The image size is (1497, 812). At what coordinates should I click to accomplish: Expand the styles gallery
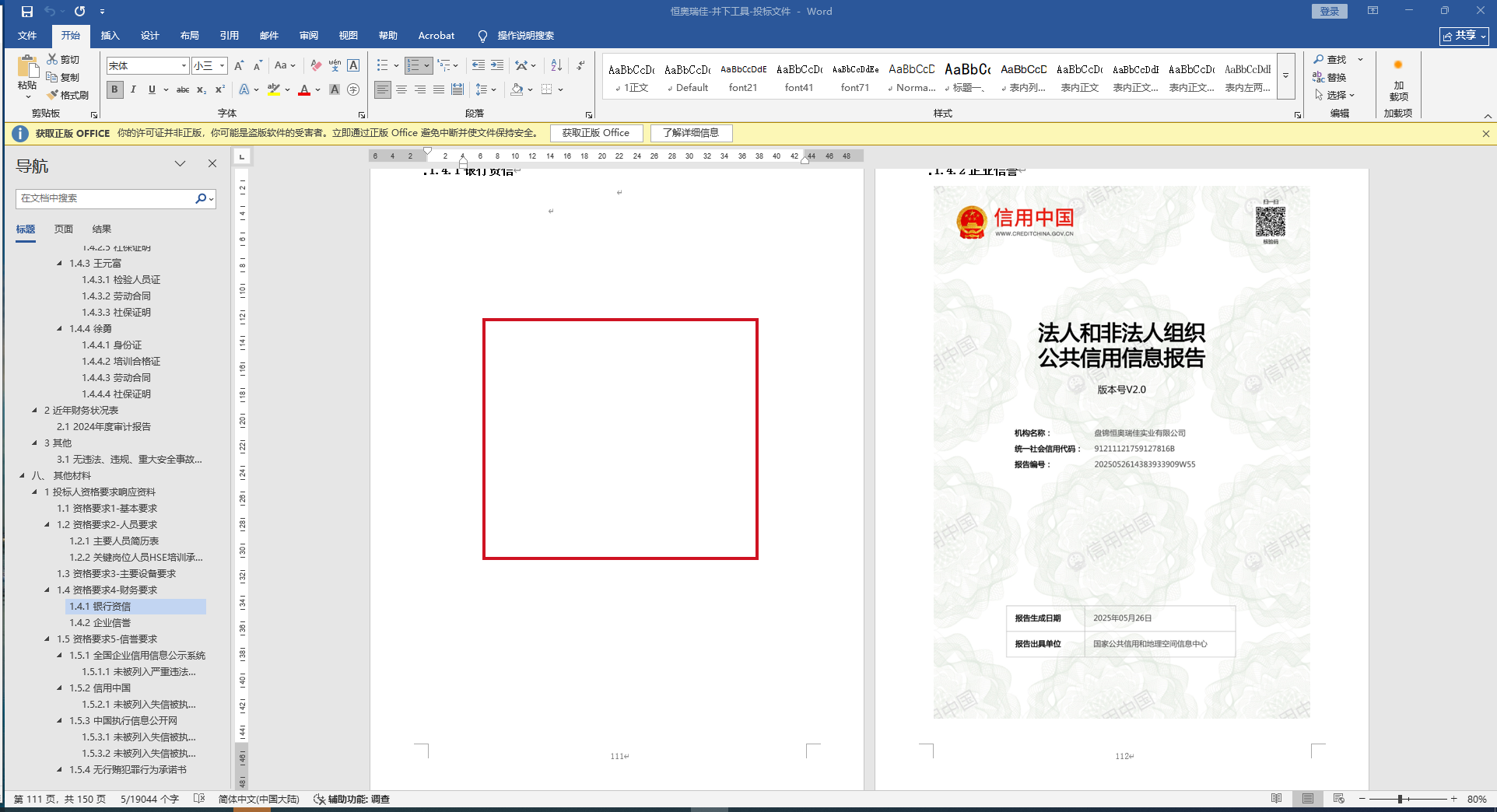(1285, 75)
